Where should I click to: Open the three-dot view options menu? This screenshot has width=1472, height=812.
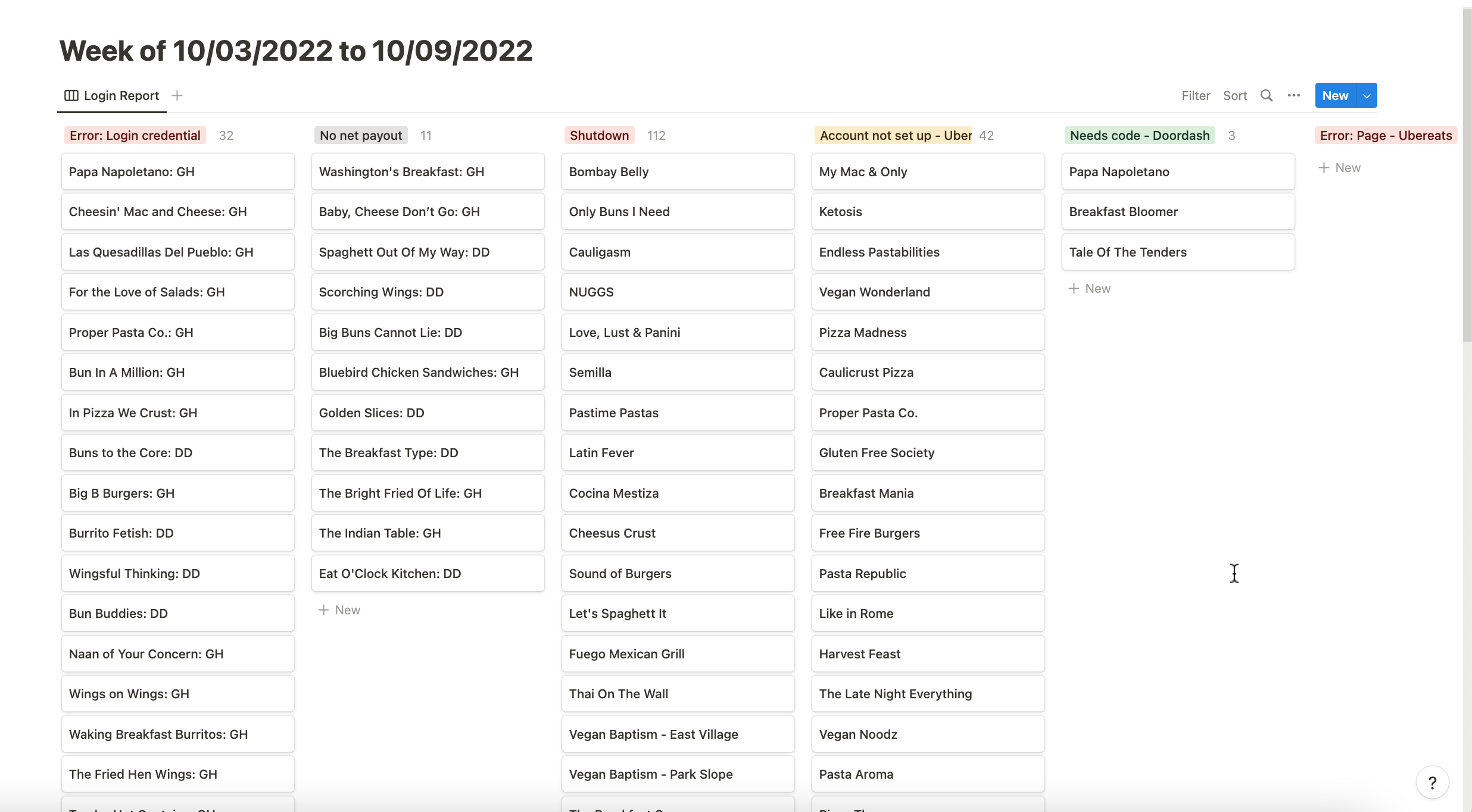click(x=1293, y=96)
